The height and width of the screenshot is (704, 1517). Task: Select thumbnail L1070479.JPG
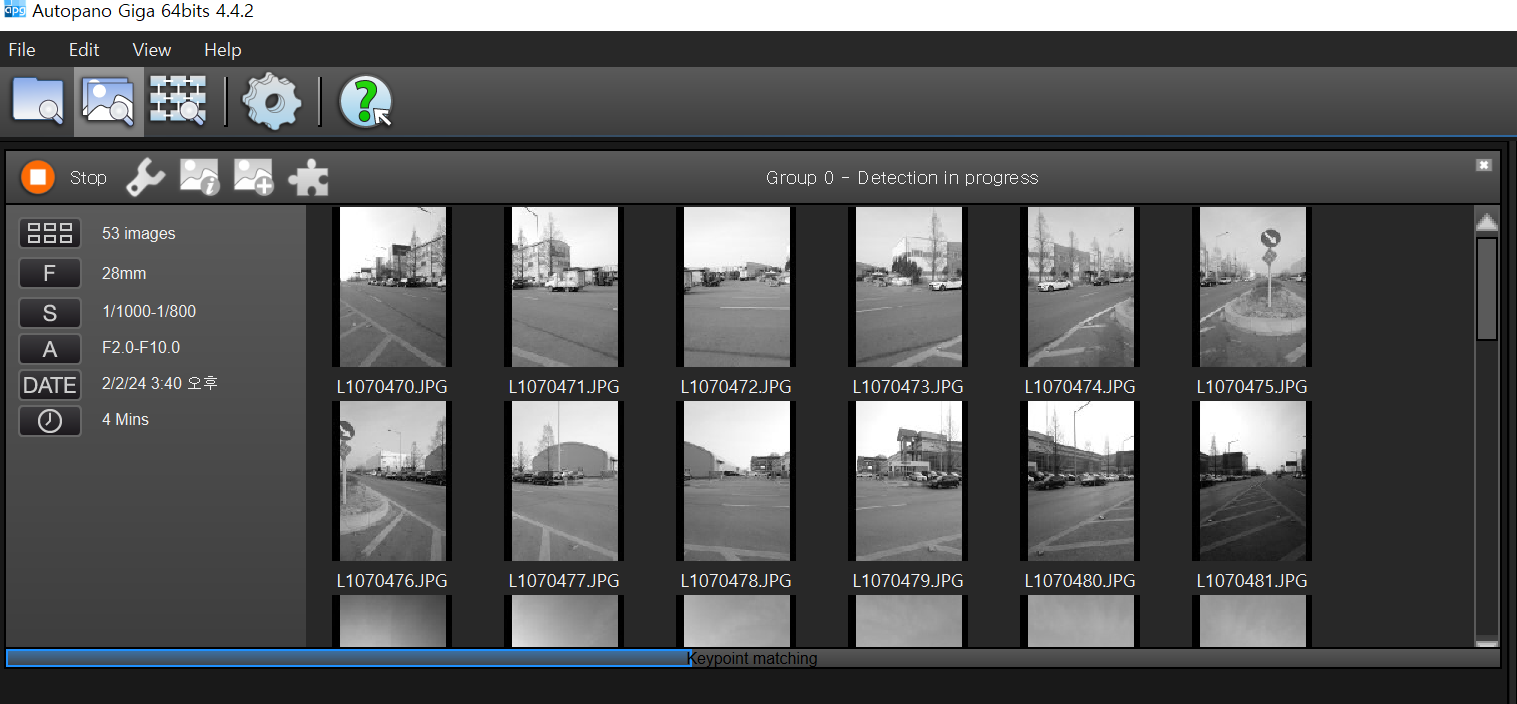coord(908,481)
